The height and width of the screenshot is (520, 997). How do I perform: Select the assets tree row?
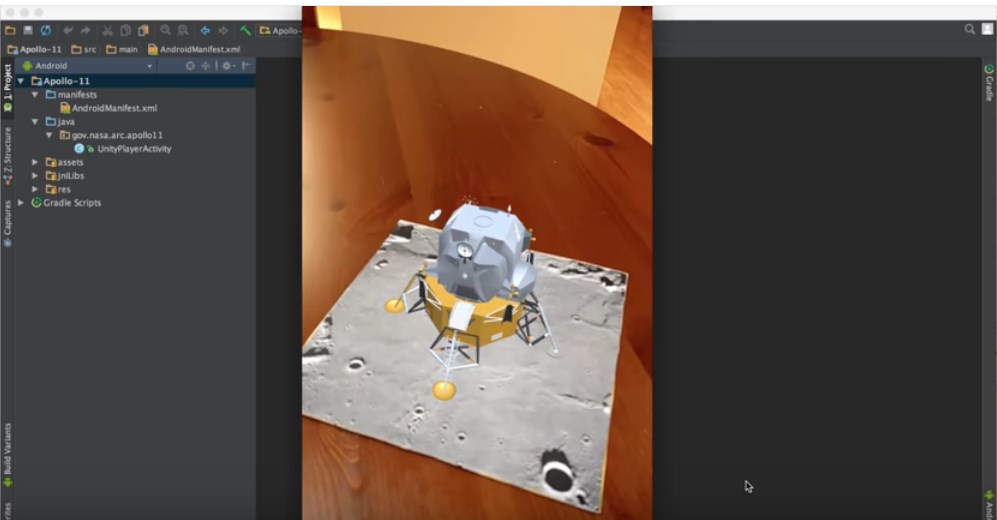[64, 162]
